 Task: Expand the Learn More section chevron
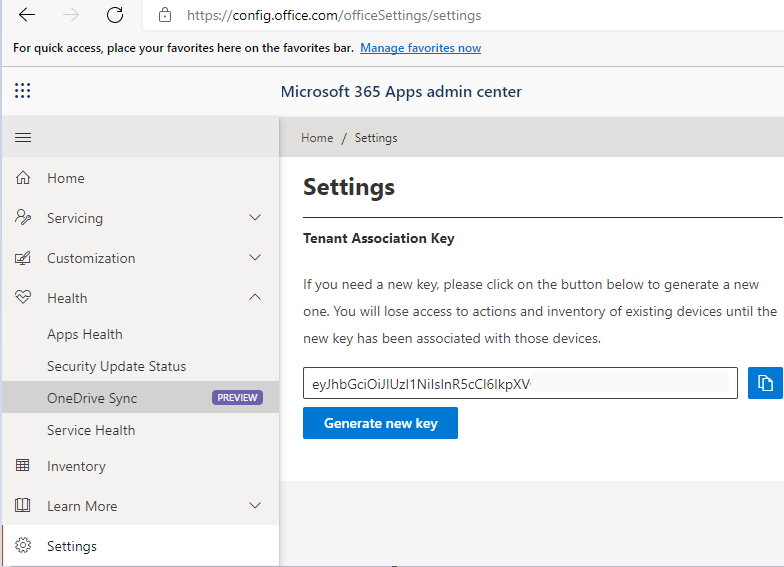(x=255, y=506)
